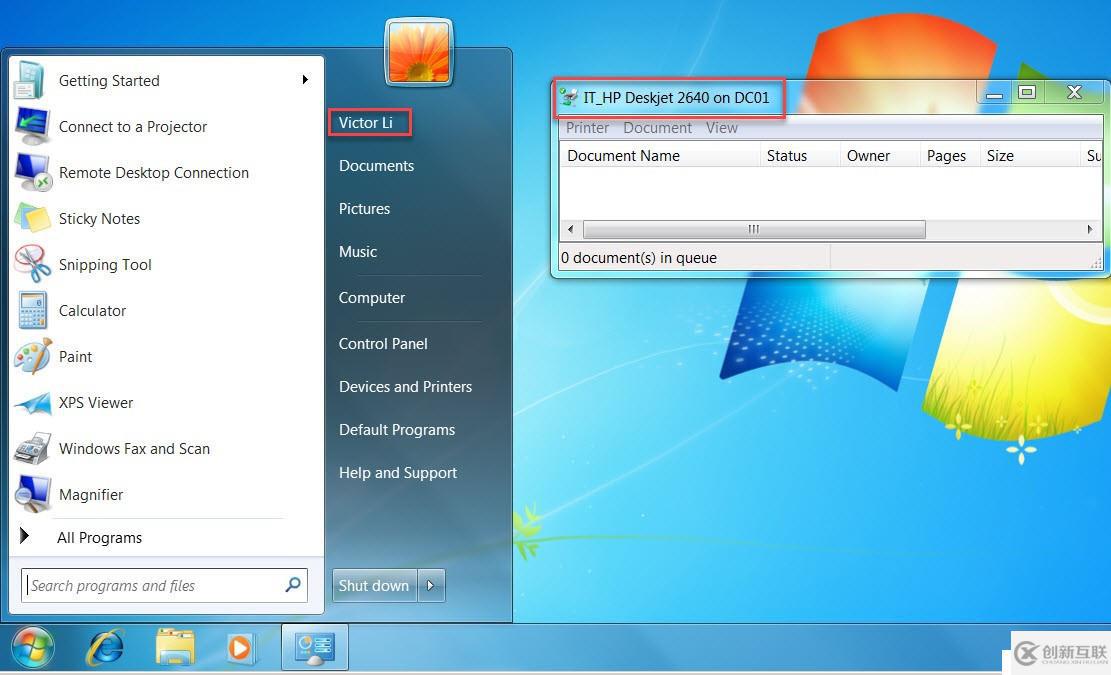Launch the Paint palette icon
The width and height of the screenshot is (1111, 675).
coord(33,356)
